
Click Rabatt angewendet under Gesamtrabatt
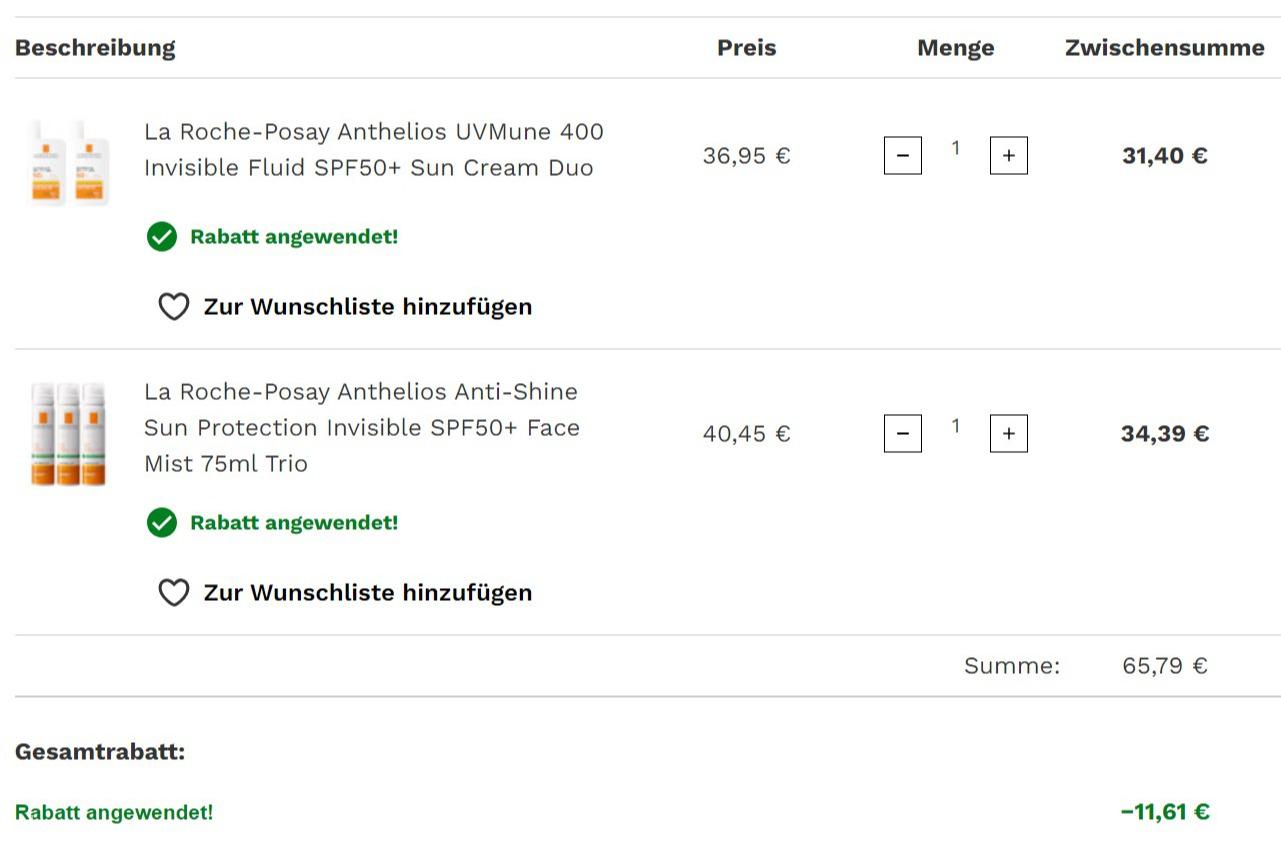(x=114, y=812)
